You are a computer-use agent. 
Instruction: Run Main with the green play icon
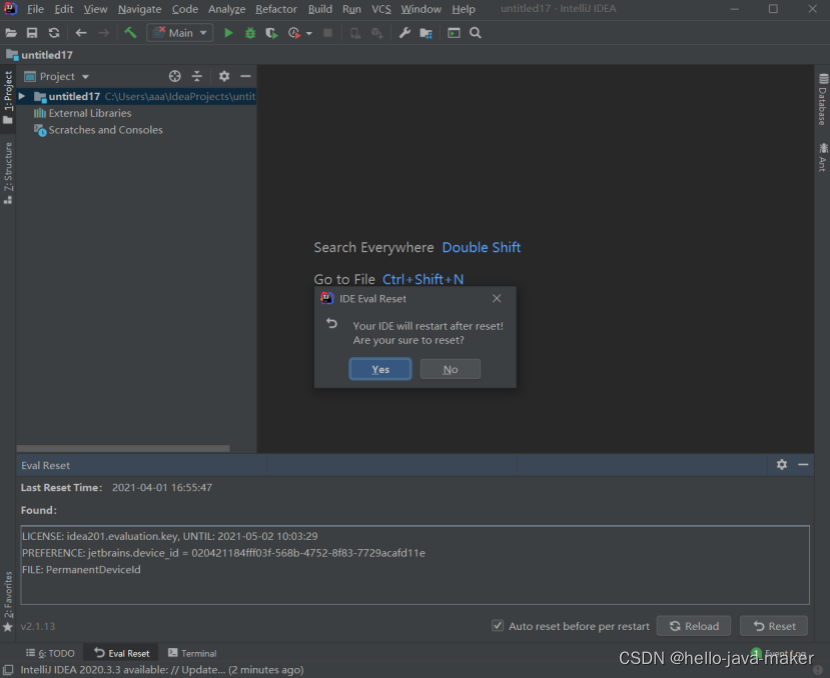point(228,33)
